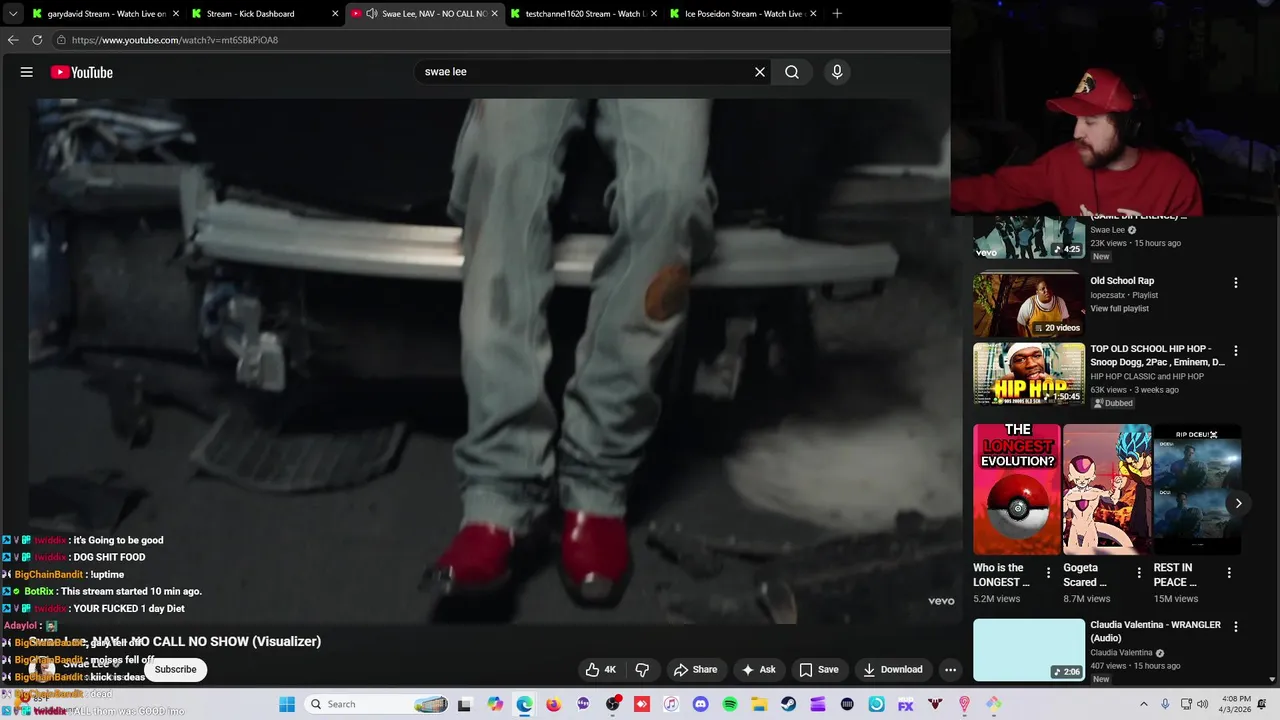Screen dimensions: 1280x720
Task: Click the browser address bar URL
Action: (175, 40)
